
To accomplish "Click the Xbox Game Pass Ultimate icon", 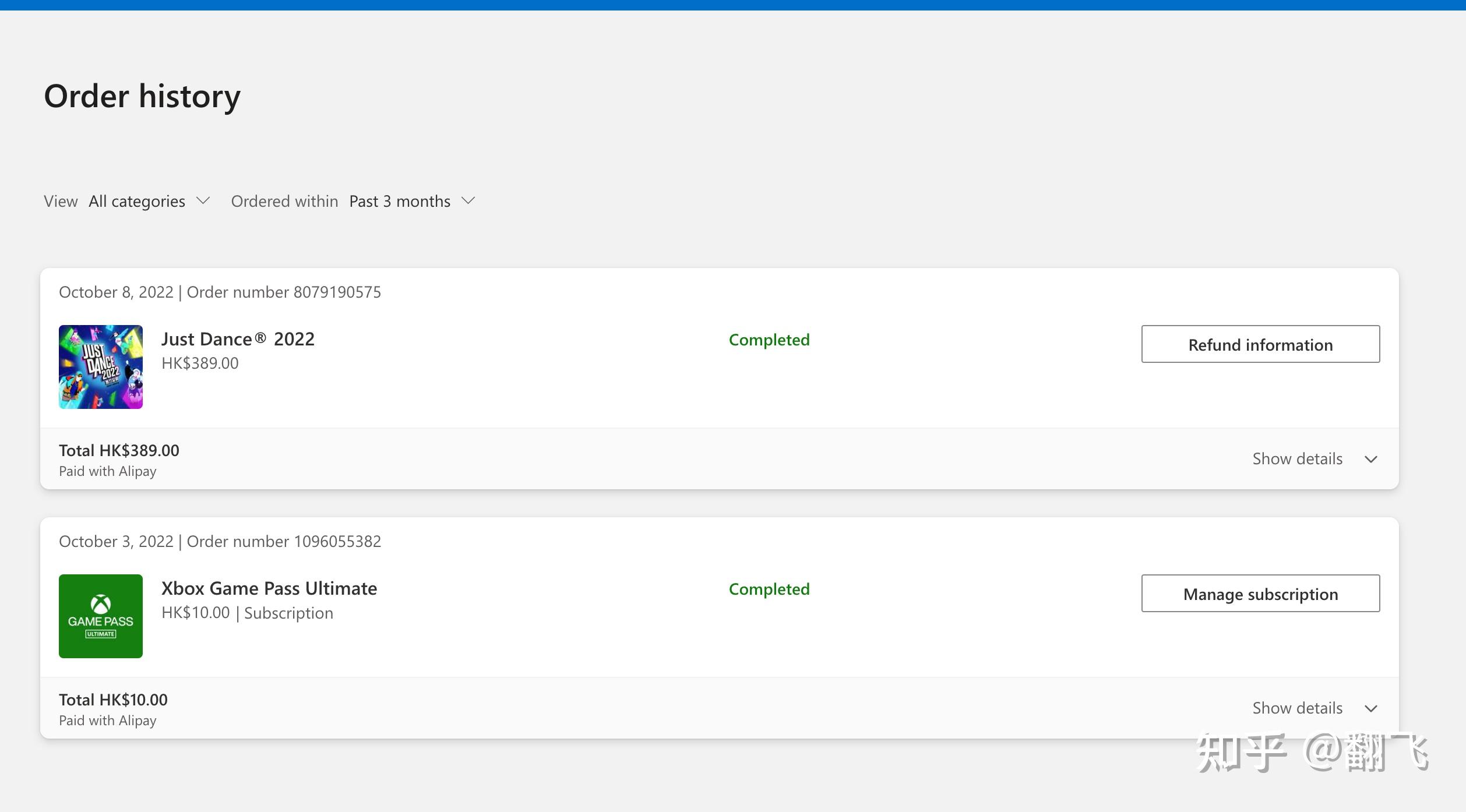I will tap(101, 616).
